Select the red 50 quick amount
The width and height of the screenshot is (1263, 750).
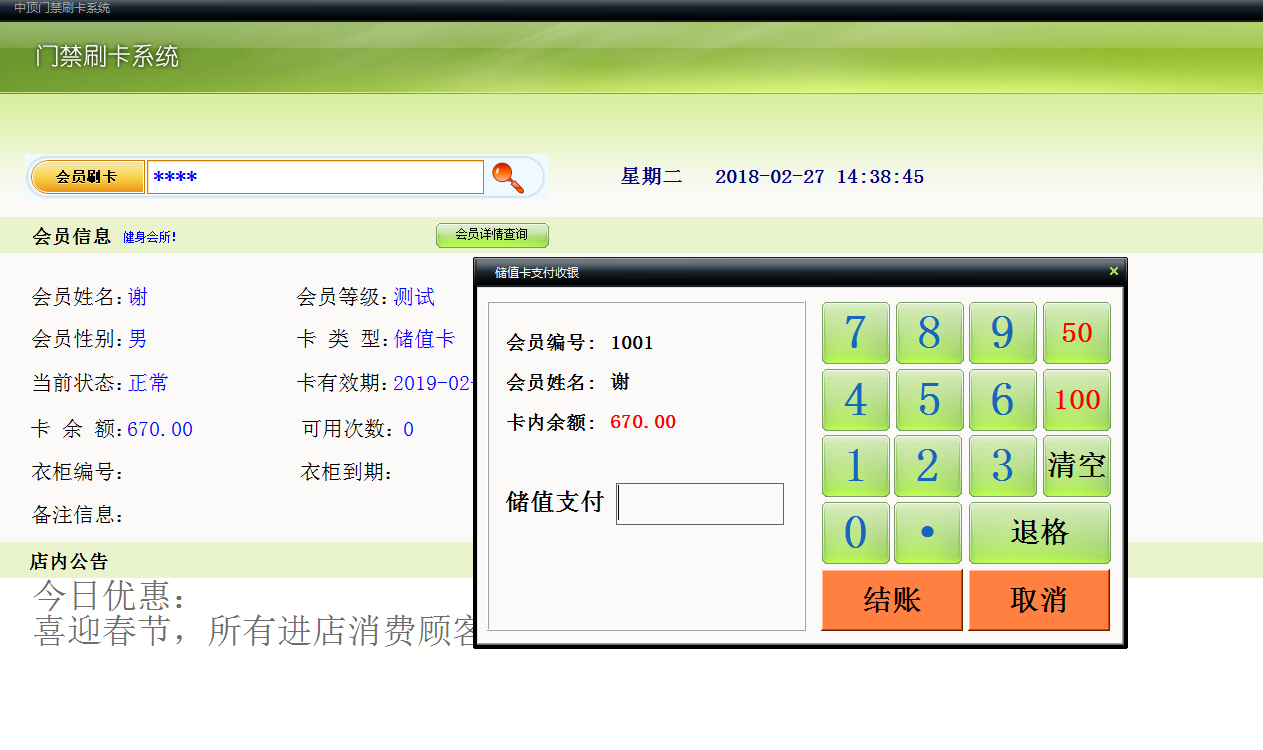(1076, 333)
